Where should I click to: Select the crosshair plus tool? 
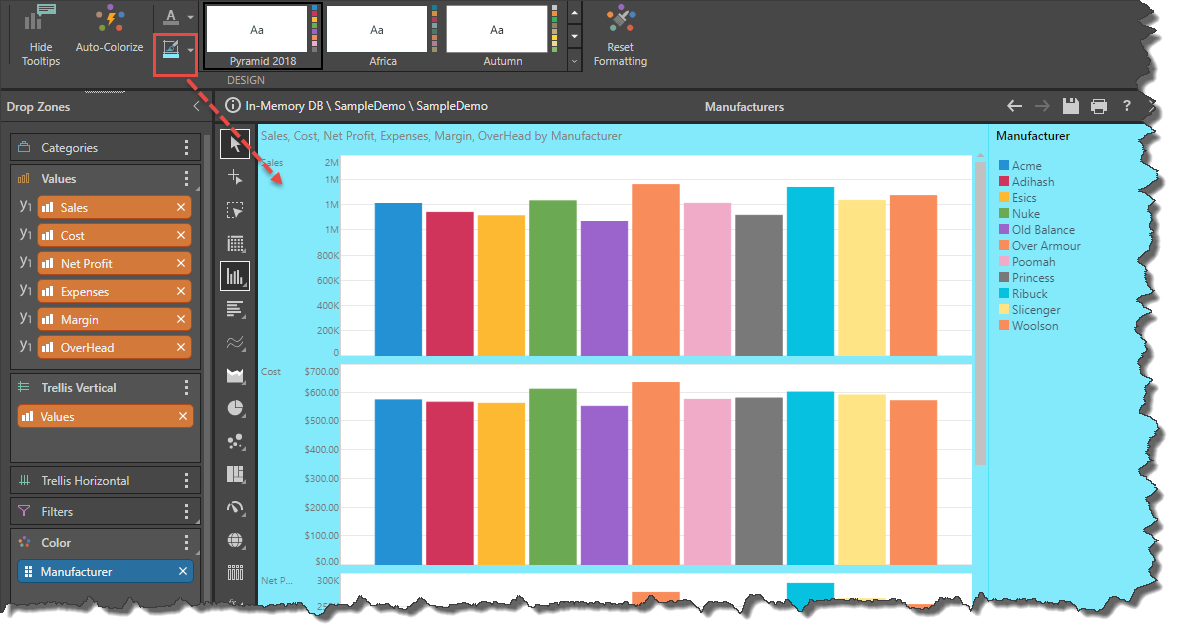coord(235,177)
